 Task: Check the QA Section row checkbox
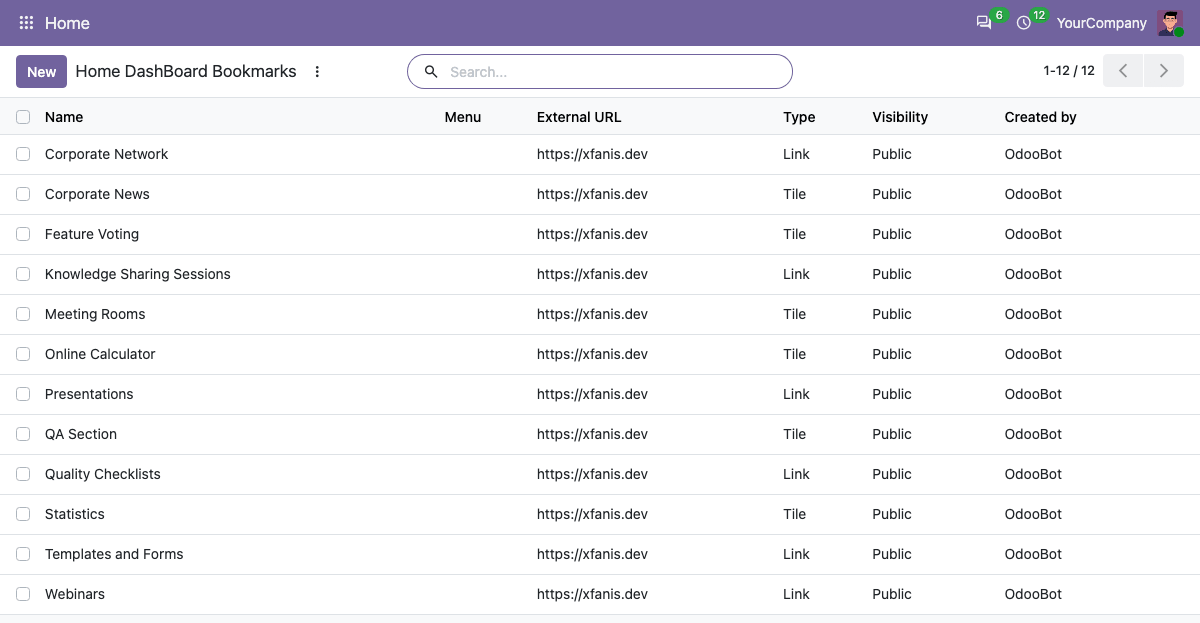click(x=23, y=434)
